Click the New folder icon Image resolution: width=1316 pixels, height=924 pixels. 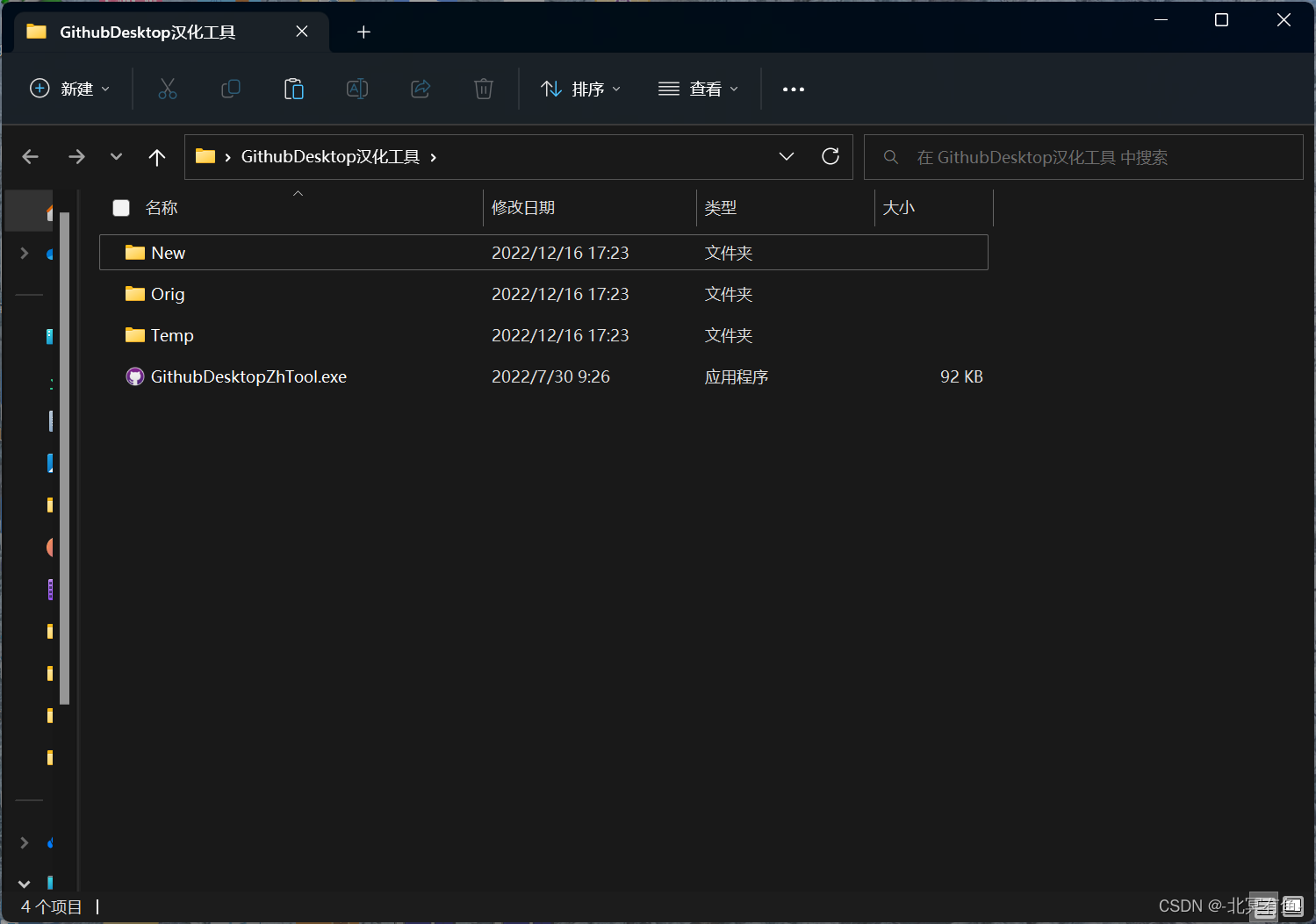pos(135,253)
